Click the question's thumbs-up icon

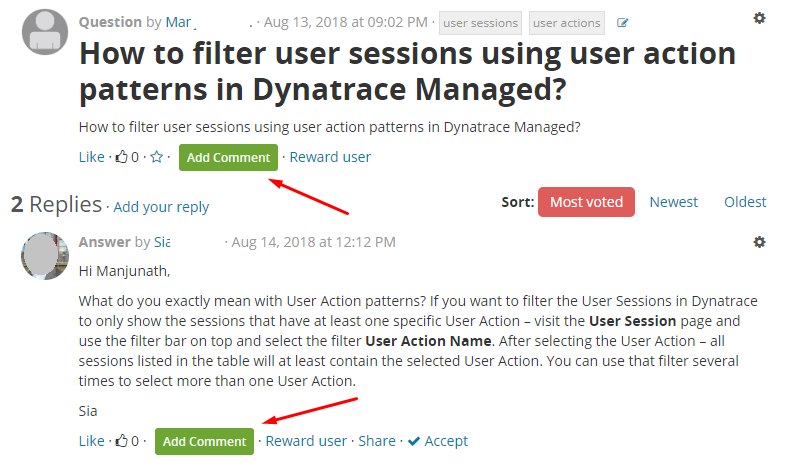122,157
